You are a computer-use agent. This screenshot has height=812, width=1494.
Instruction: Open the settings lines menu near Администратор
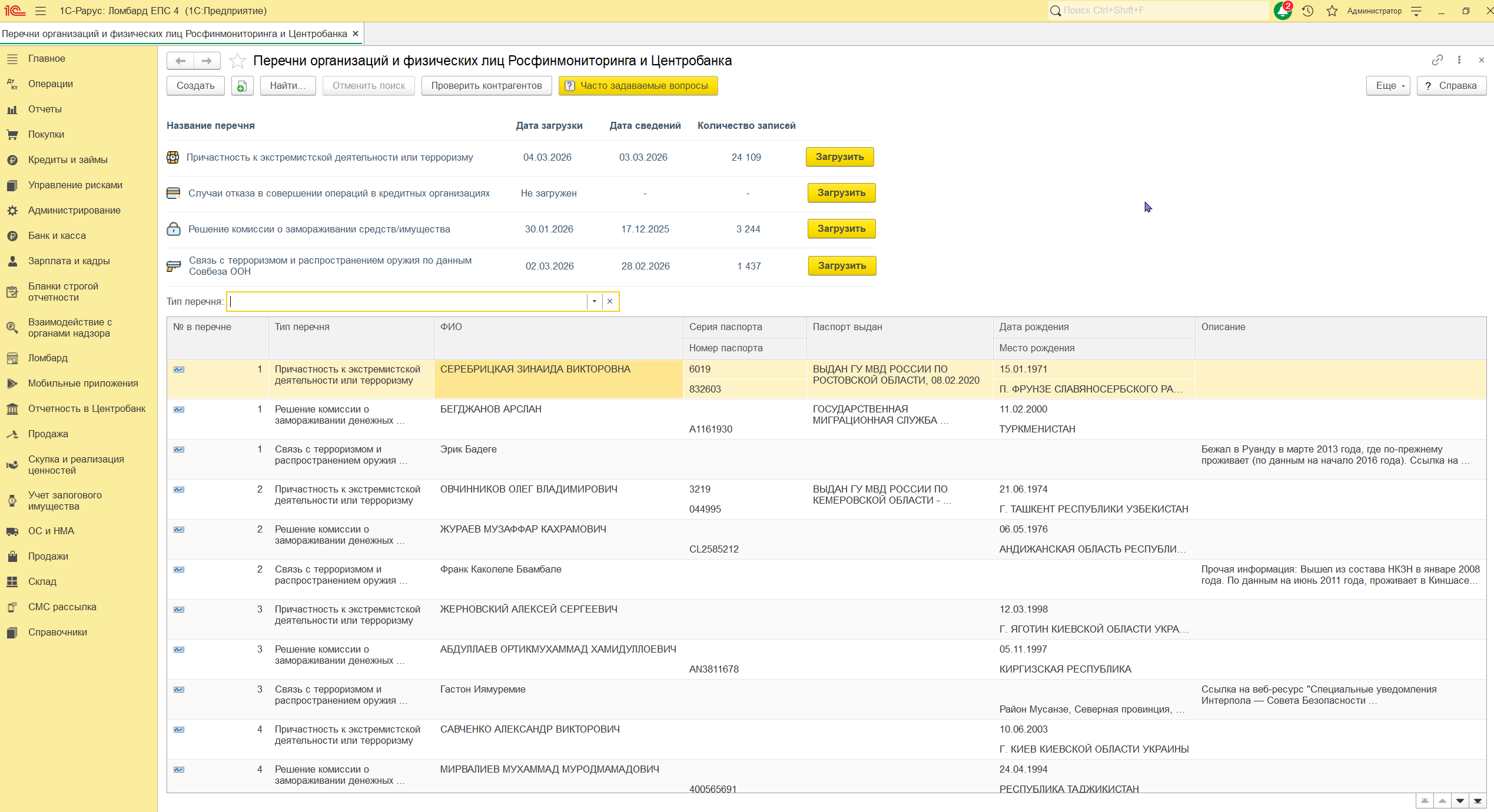pyautogui.click(x=1417, y=11)
